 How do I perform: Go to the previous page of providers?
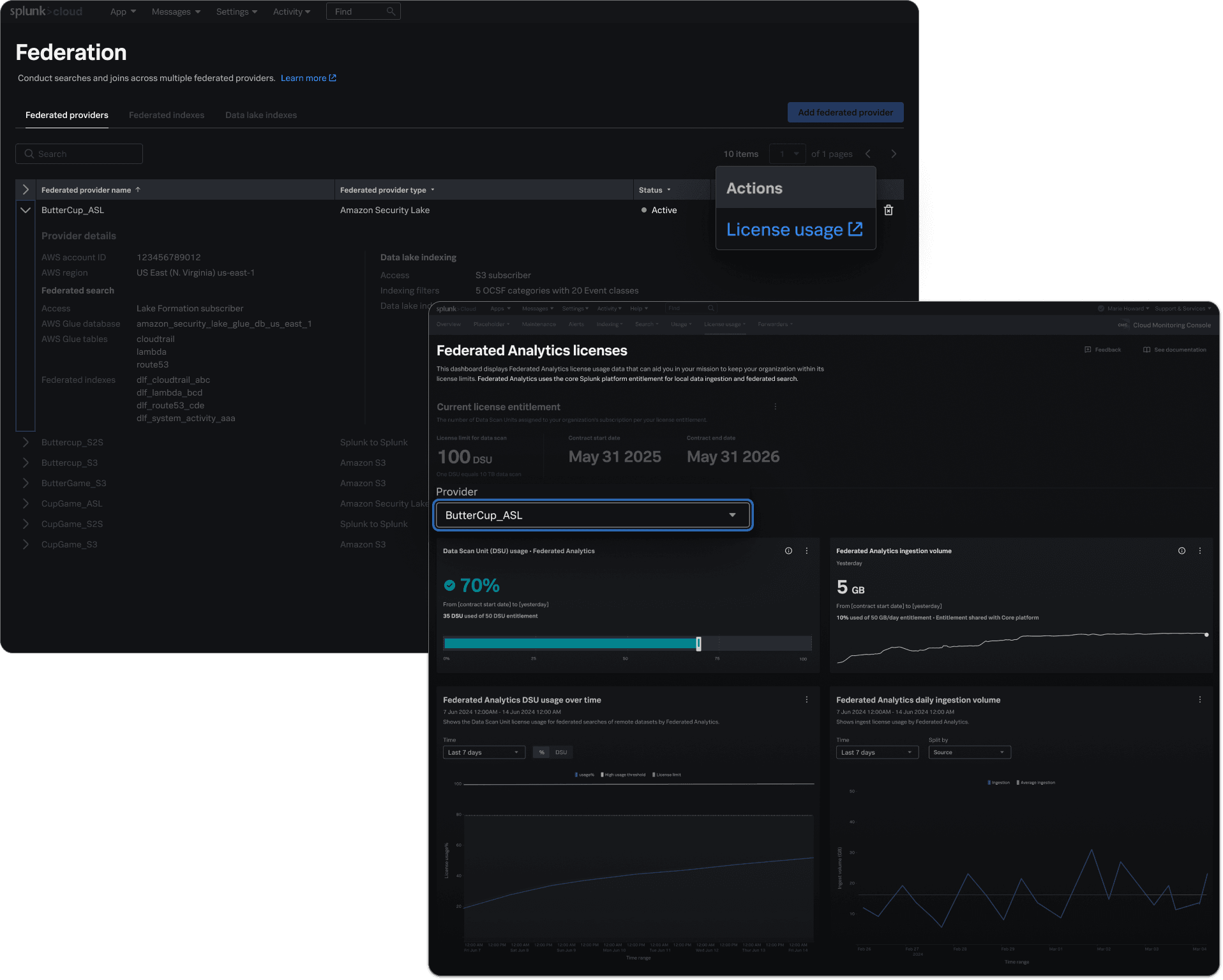click(868, 154)
